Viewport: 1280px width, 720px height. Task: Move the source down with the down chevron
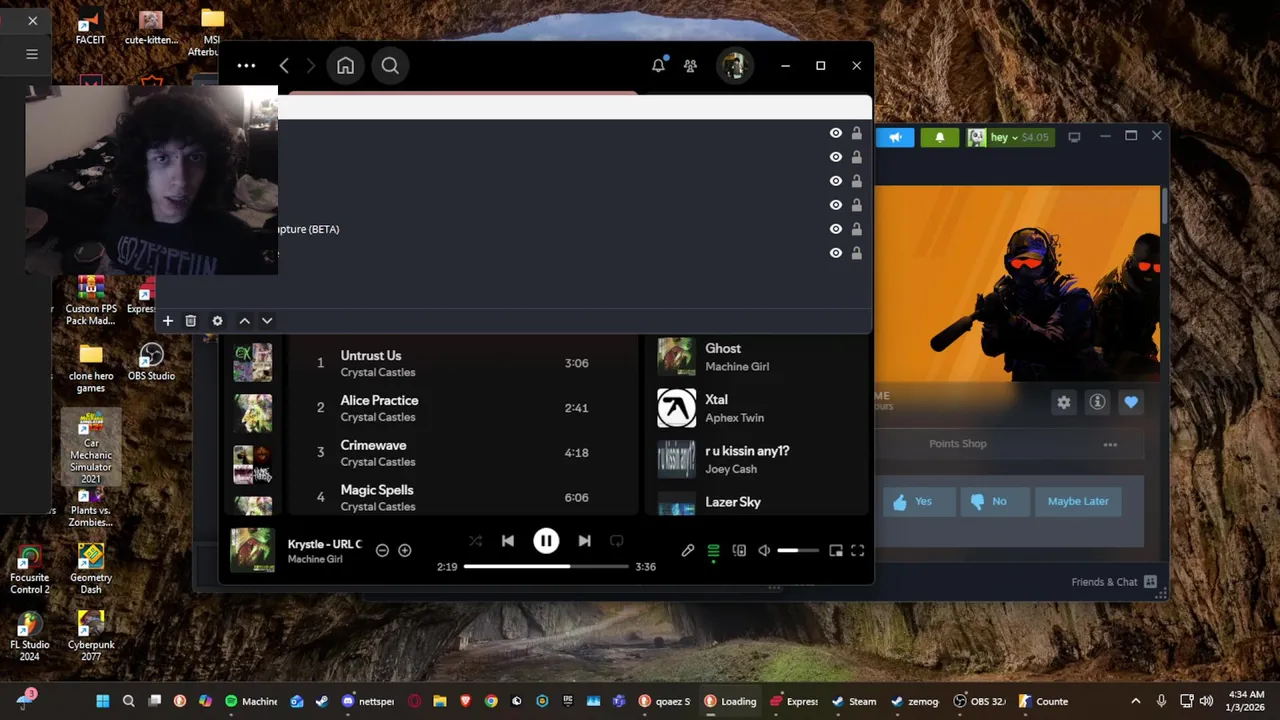click(267, 321)
